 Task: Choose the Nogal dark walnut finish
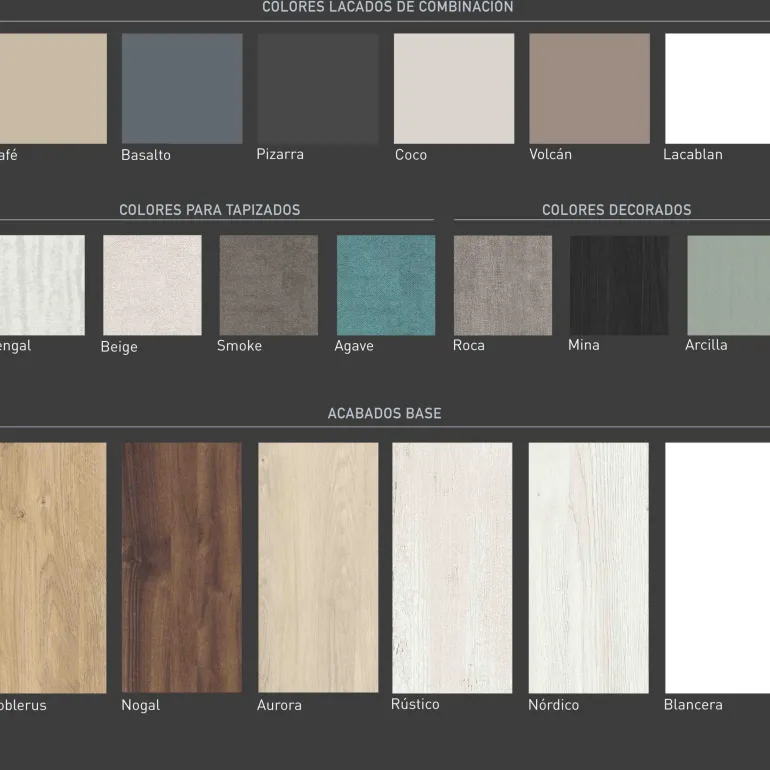pos(182,567)
